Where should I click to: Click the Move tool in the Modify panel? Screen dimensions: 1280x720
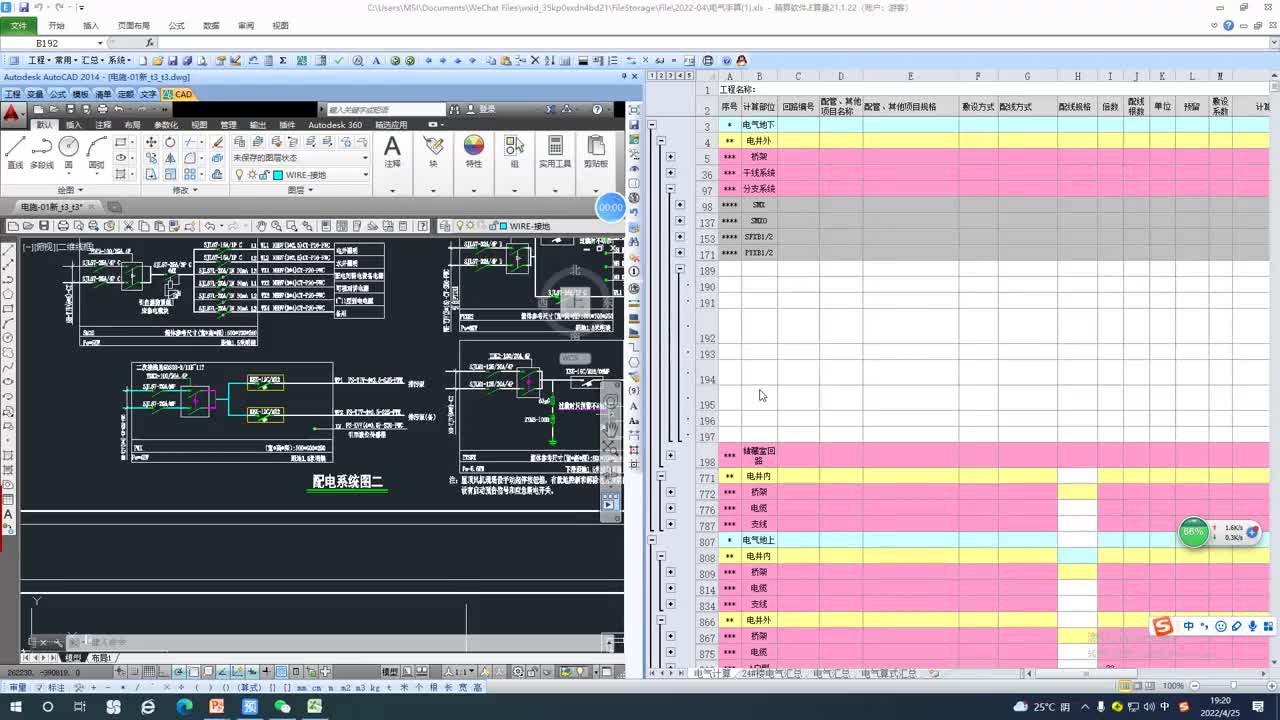pyautogui.click(x=151, y=143)
